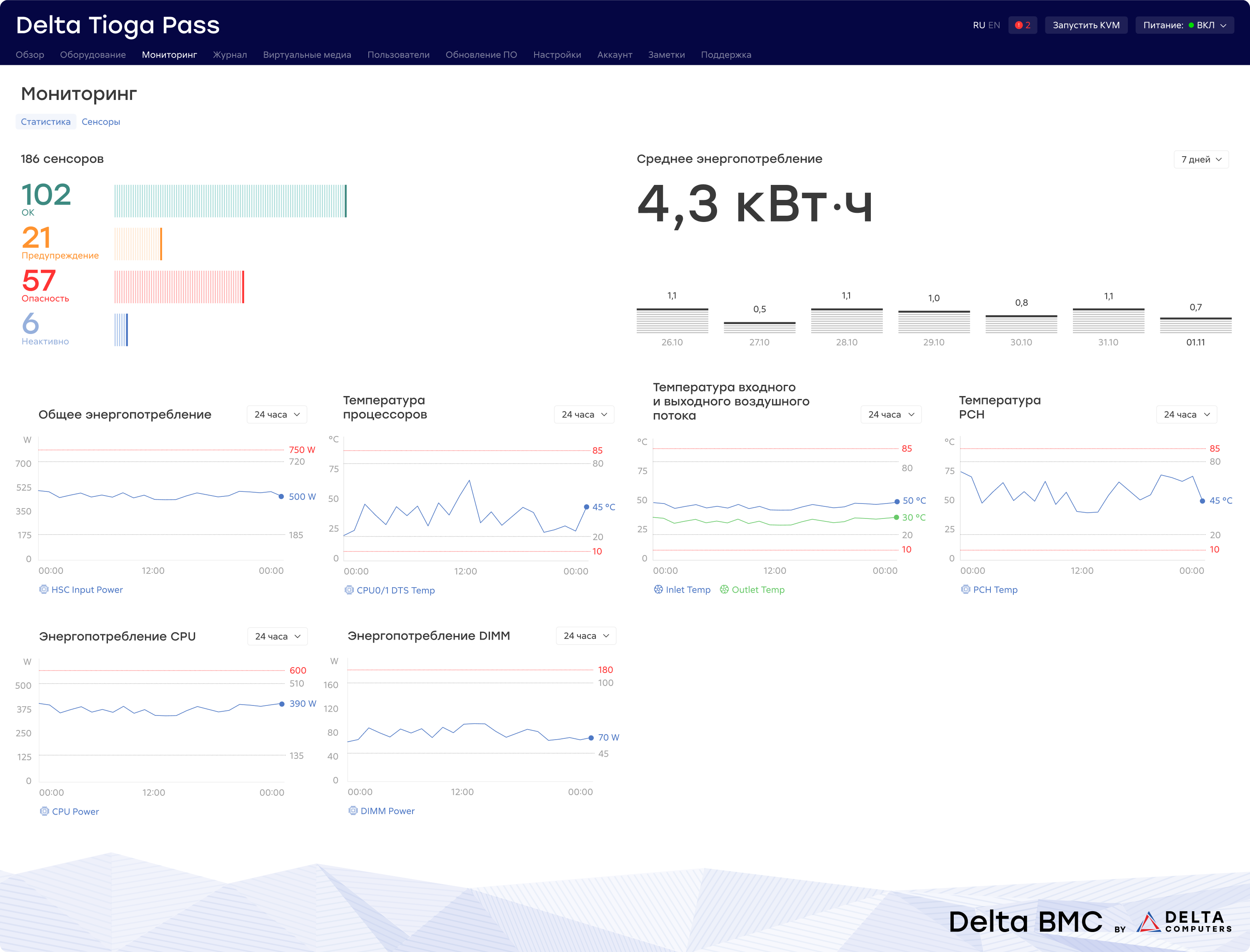The height and width of the screenshot is (952, 1250).
Task: Open the red alert notifications badge
Action: (1022, 25)
